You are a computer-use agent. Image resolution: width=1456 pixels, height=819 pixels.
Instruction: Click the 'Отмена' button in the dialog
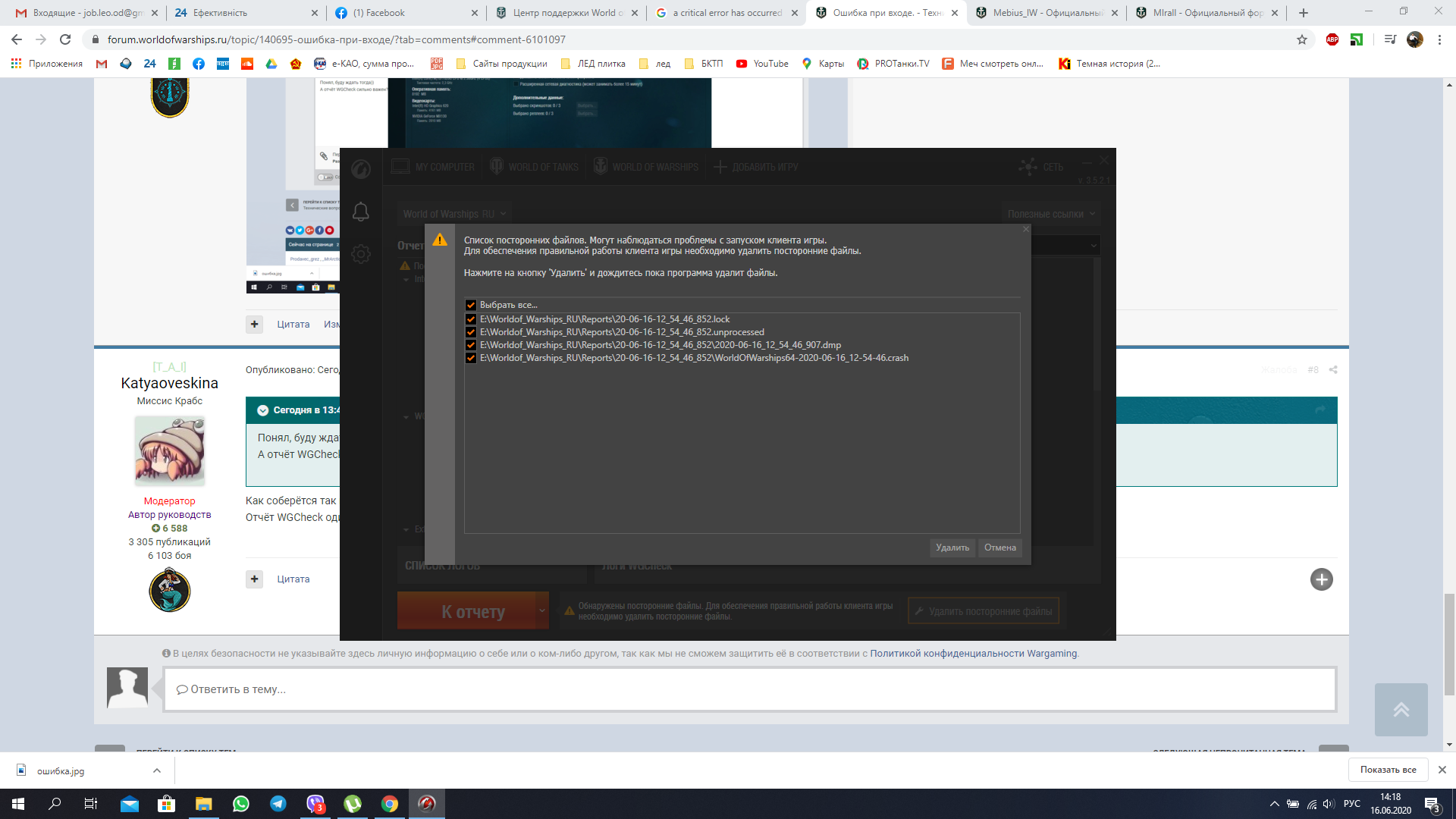tap(999, 548)
